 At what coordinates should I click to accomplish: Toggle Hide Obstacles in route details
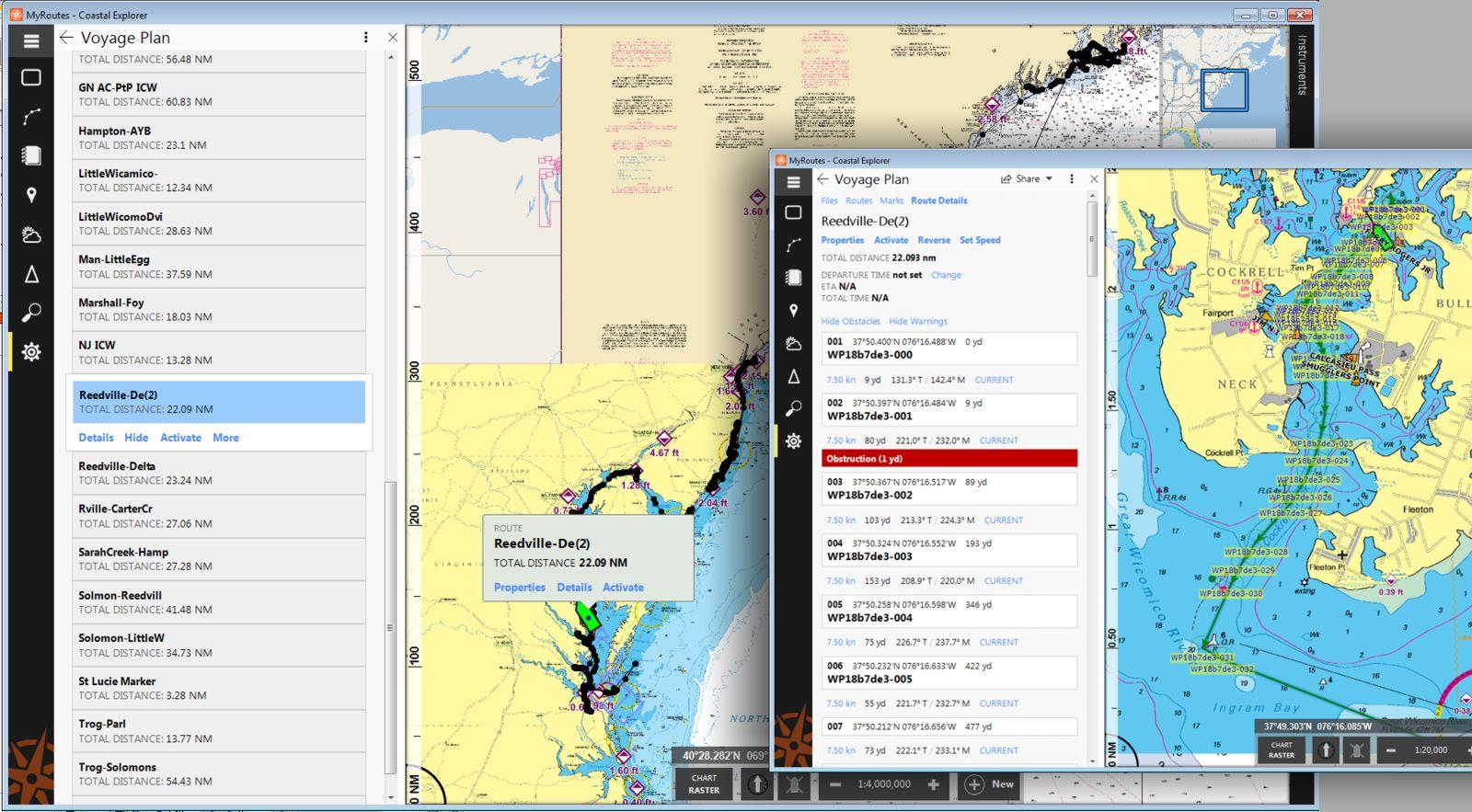[850, 322]
